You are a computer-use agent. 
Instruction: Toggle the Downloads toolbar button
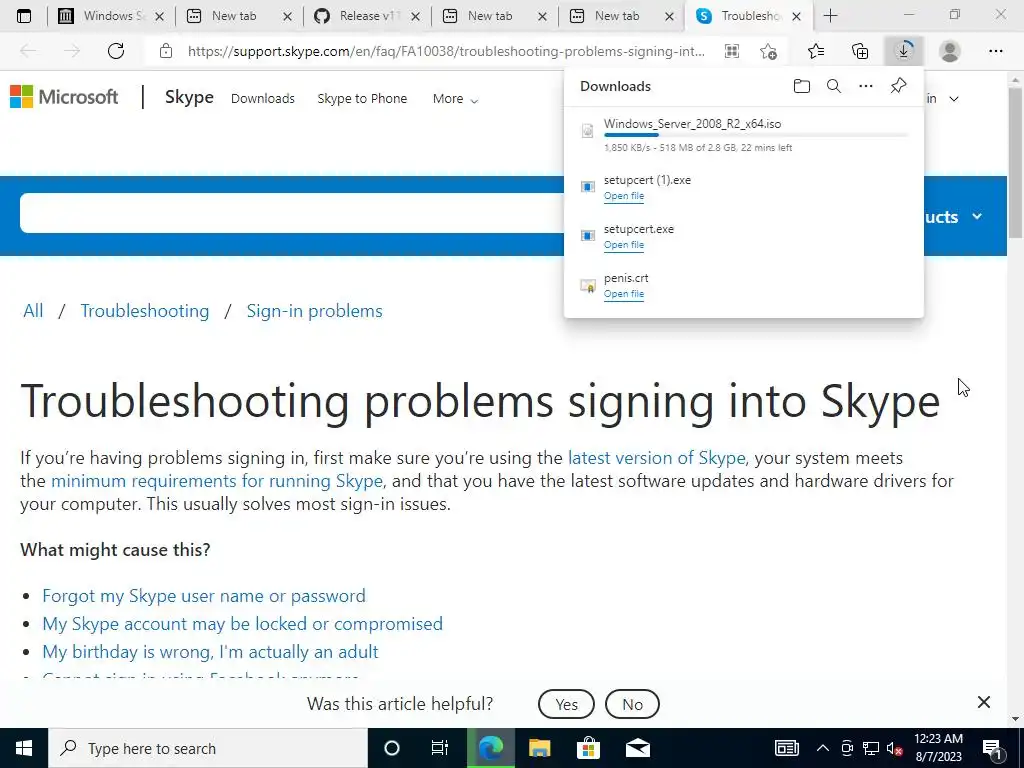[904, 51]
